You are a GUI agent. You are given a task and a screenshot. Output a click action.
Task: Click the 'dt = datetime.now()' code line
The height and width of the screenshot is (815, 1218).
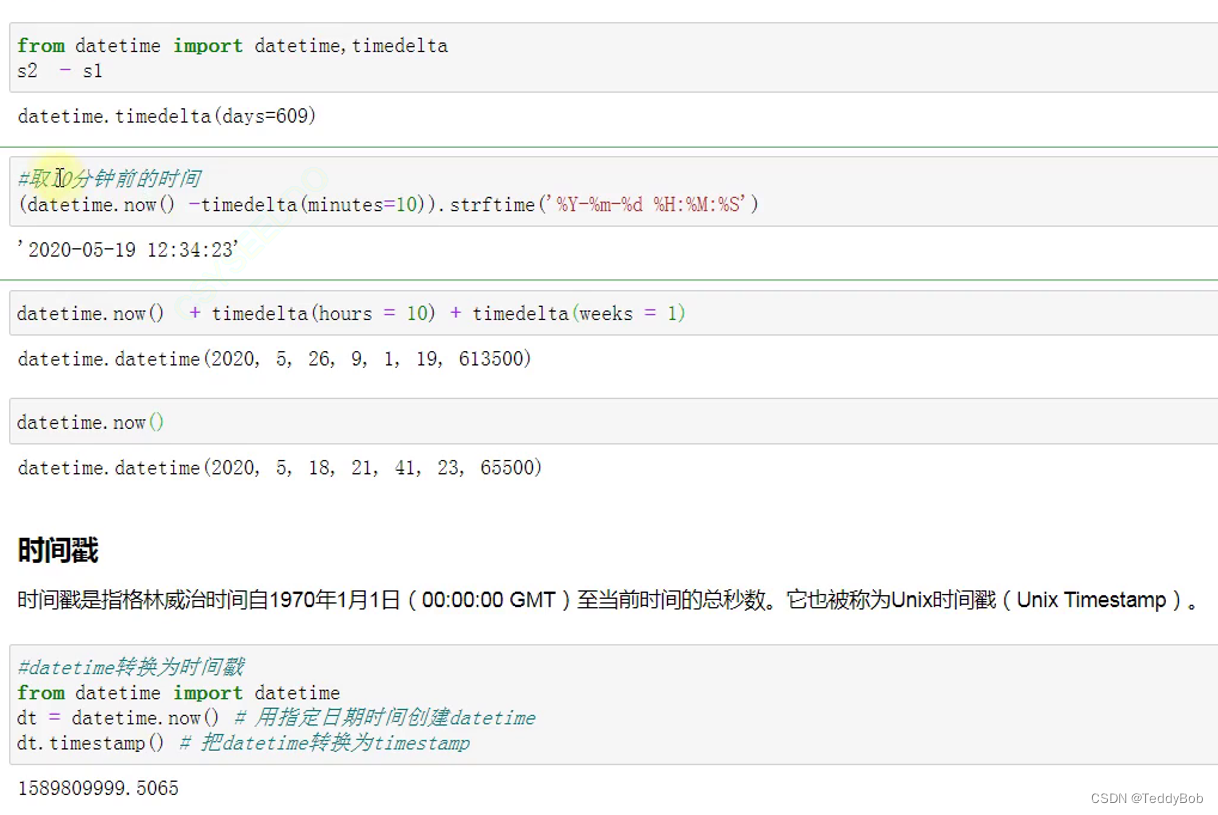click(276, 718)
